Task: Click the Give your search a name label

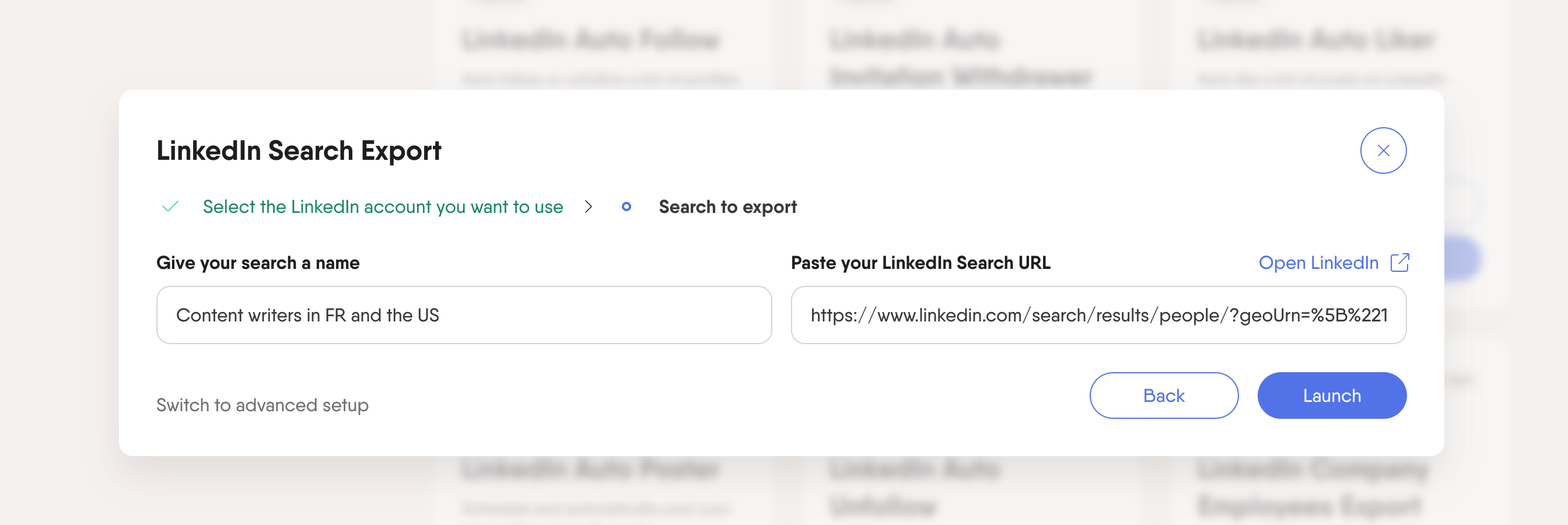Action: [257, 262]
